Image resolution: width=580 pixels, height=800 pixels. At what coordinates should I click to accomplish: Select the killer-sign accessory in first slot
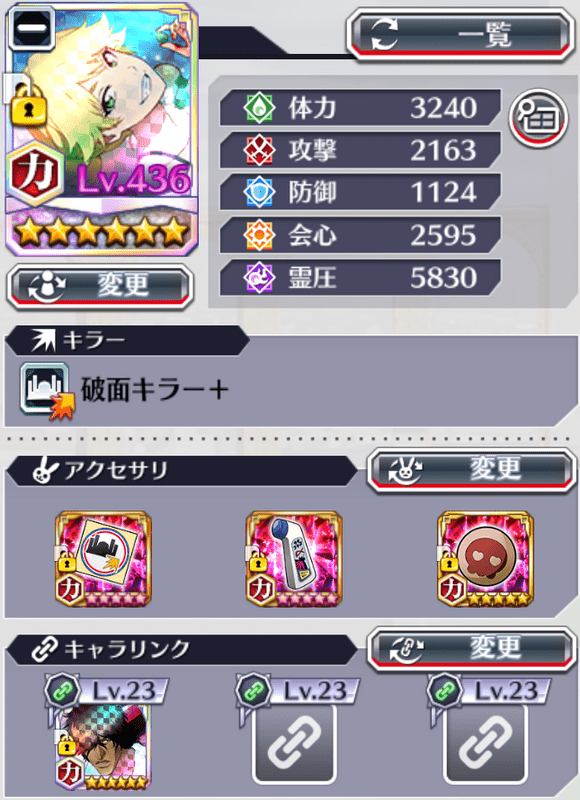pyautogui.click(x=103, y=559)
